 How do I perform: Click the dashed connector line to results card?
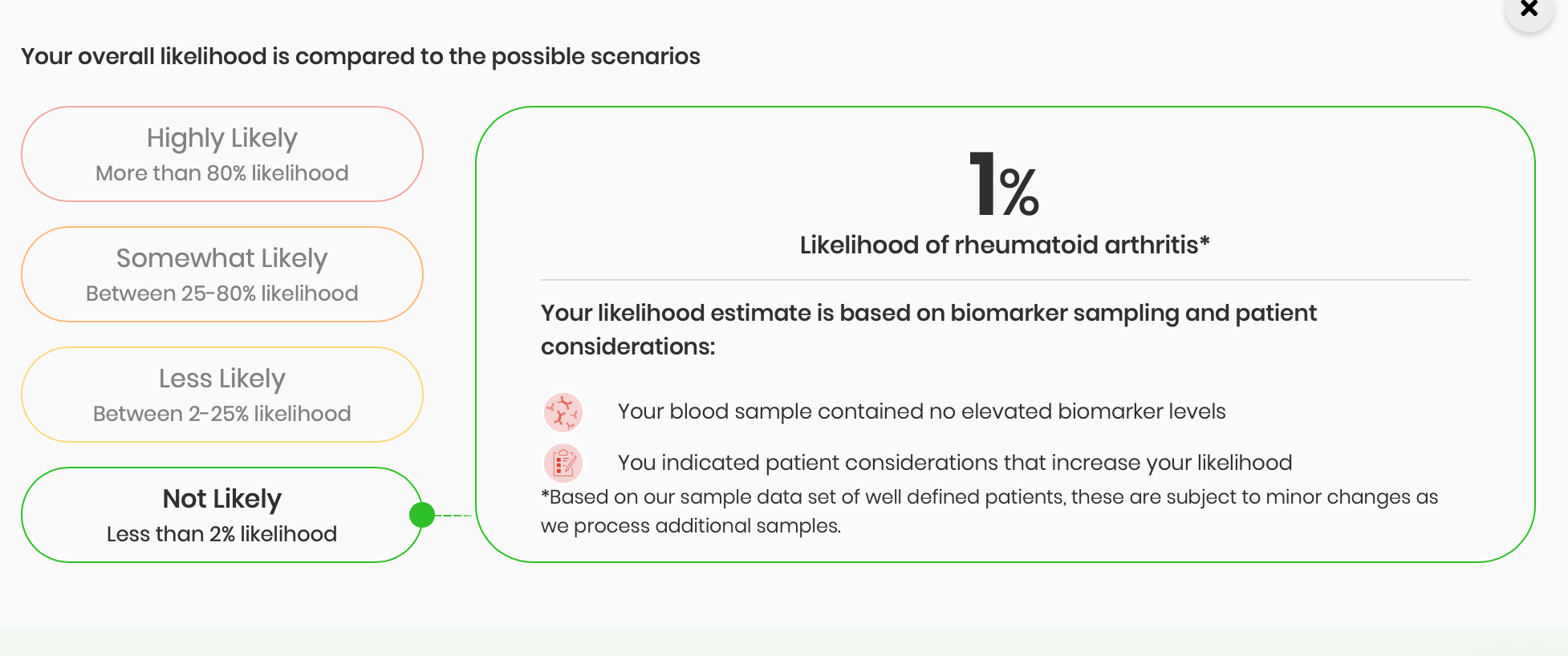[454, 515]
